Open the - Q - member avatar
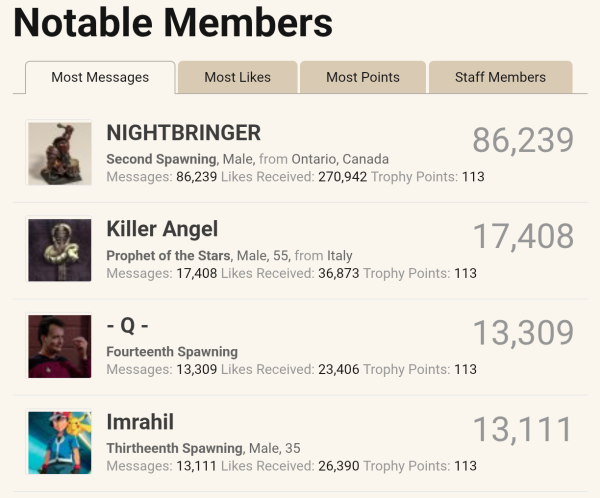This screenshot has height=498, width=600. [60, 346]
